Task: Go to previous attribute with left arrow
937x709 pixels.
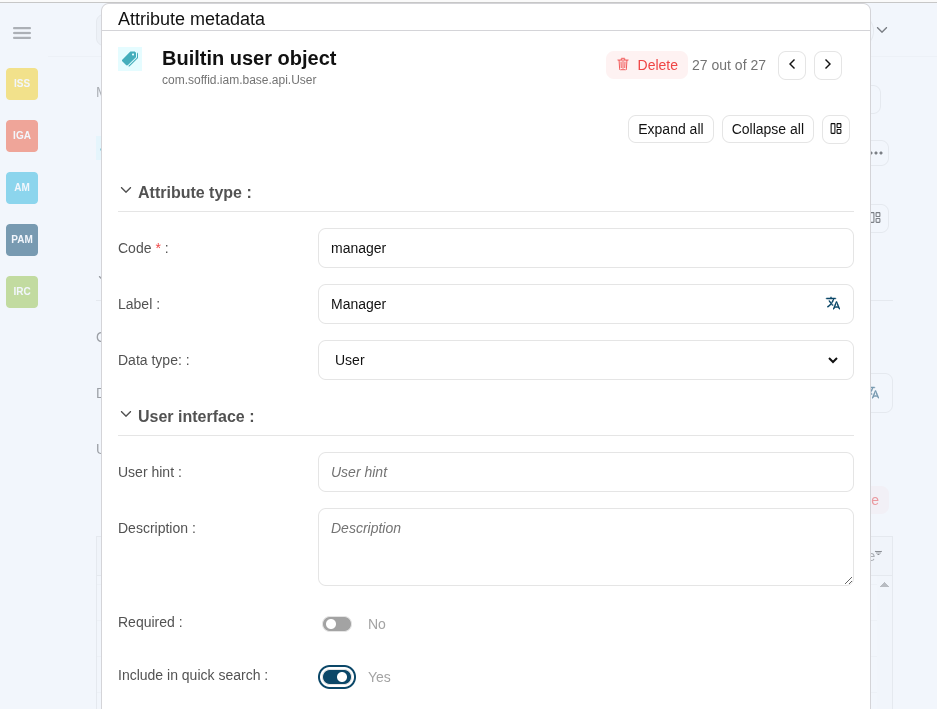Action: (792, 65)
